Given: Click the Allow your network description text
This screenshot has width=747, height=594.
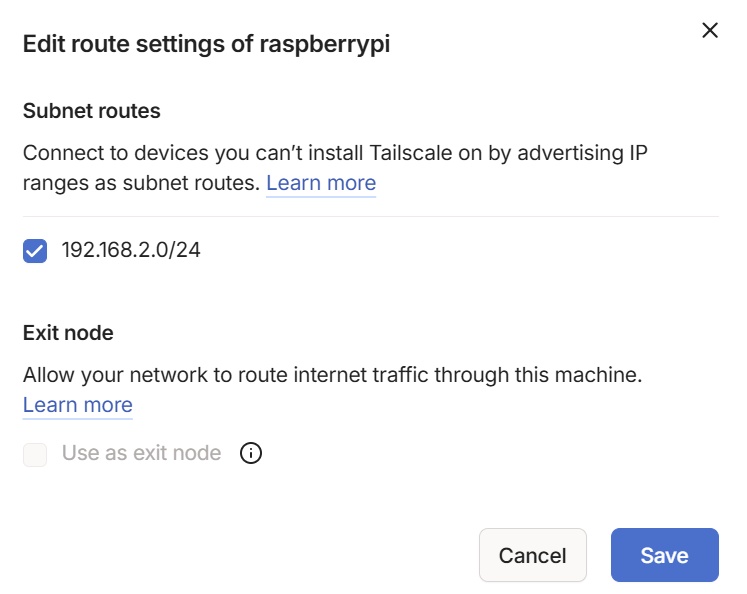Looking at the screenshot, I should 333,375.
